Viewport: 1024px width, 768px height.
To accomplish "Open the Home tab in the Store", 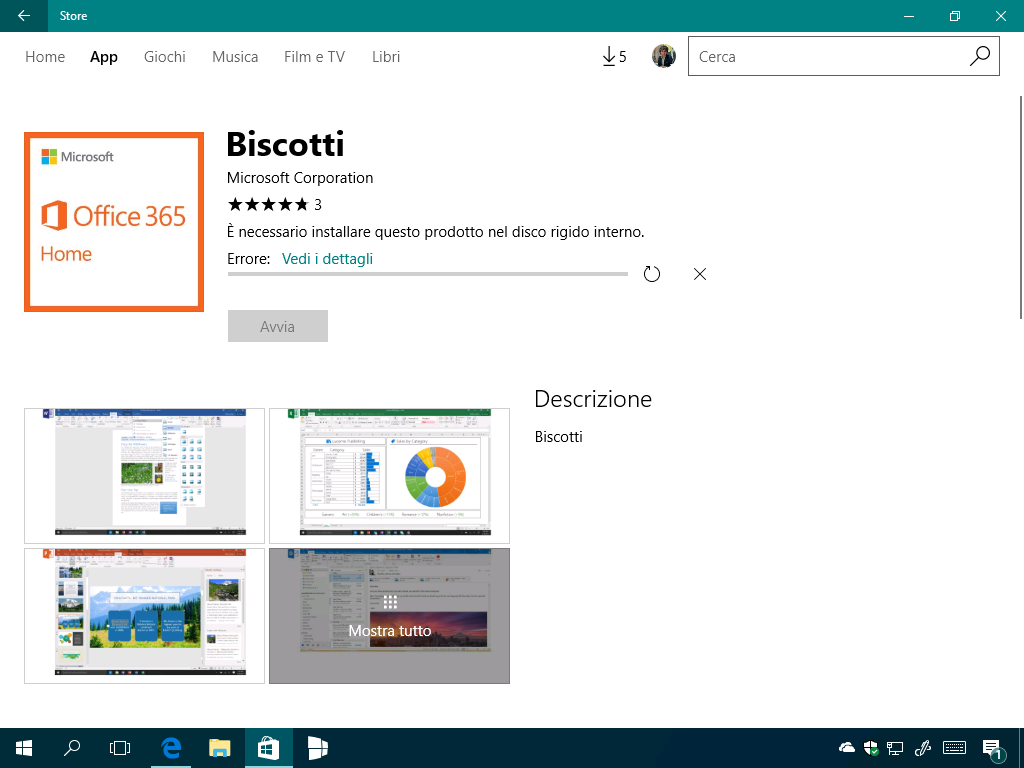I will click(45, 57).
